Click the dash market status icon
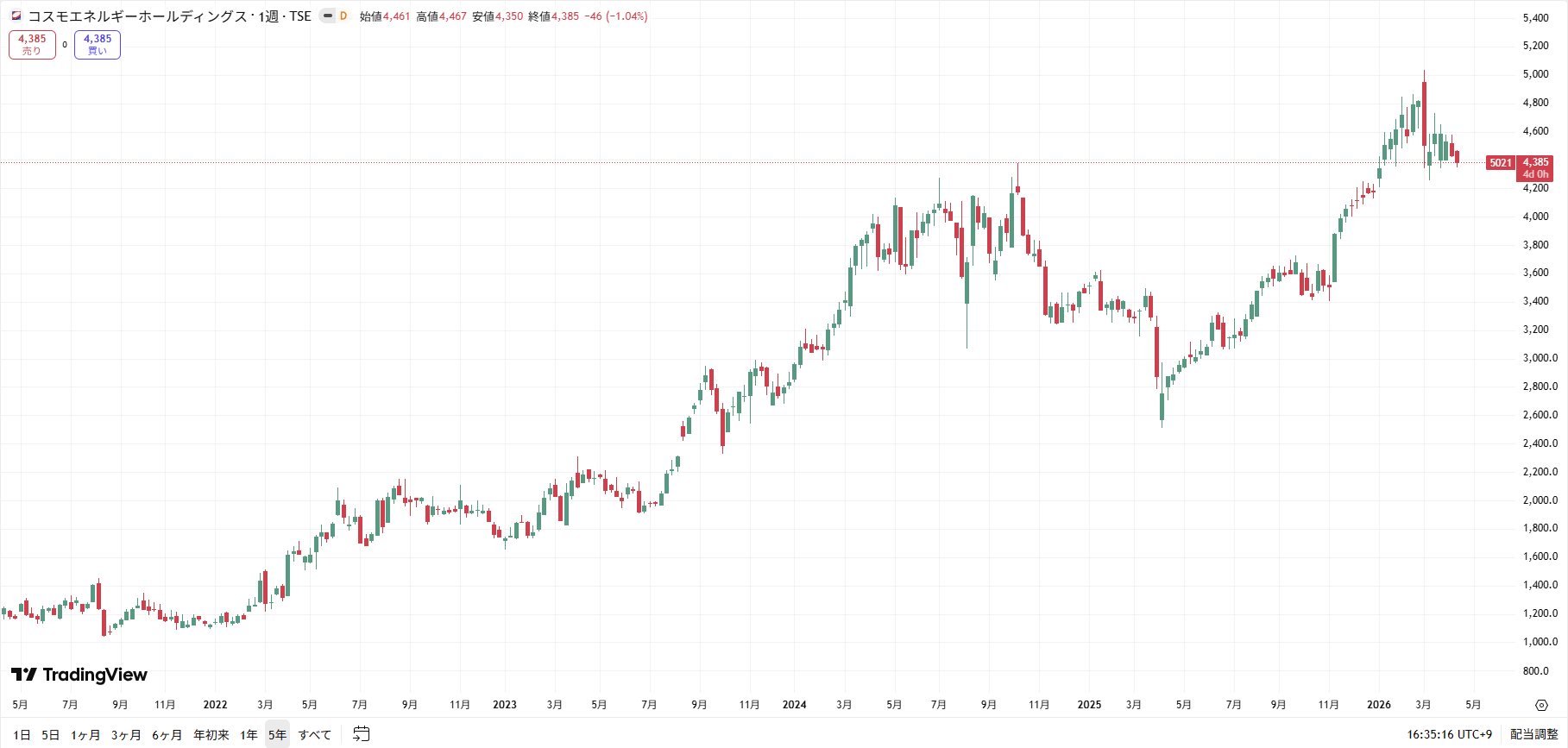The height and width of the screenshot is (748, 1568). (x=328, y=16)
